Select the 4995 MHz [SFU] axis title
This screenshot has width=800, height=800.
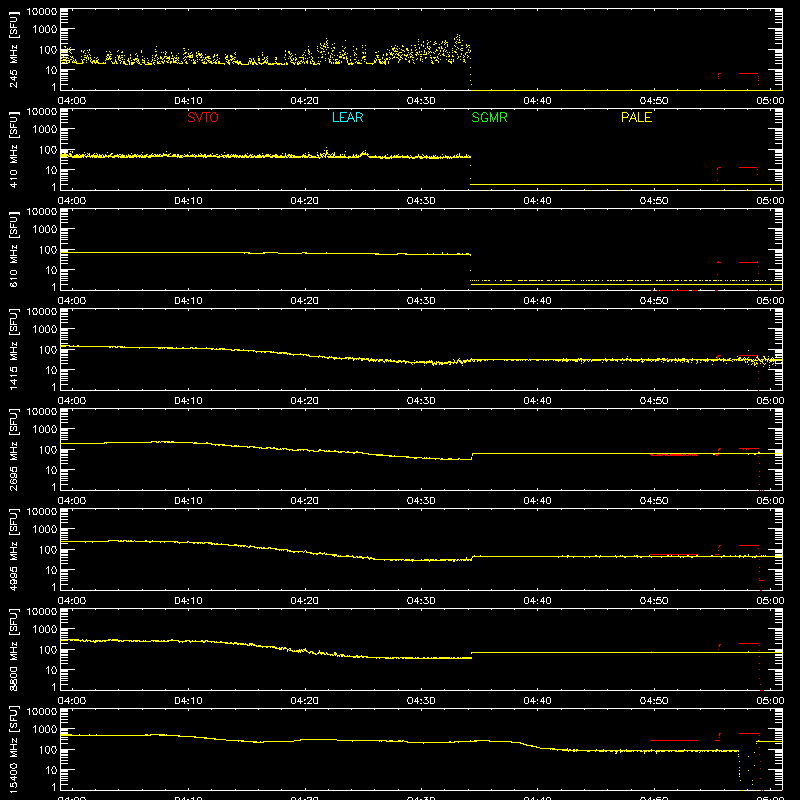pyautogui.click(x=13, y=549)
